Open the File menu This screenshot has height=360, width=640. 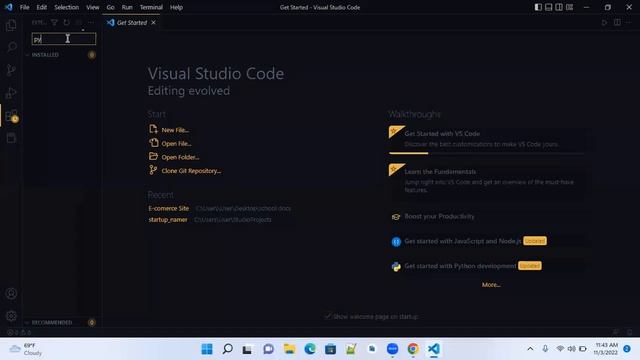click(x=24, y=7)
